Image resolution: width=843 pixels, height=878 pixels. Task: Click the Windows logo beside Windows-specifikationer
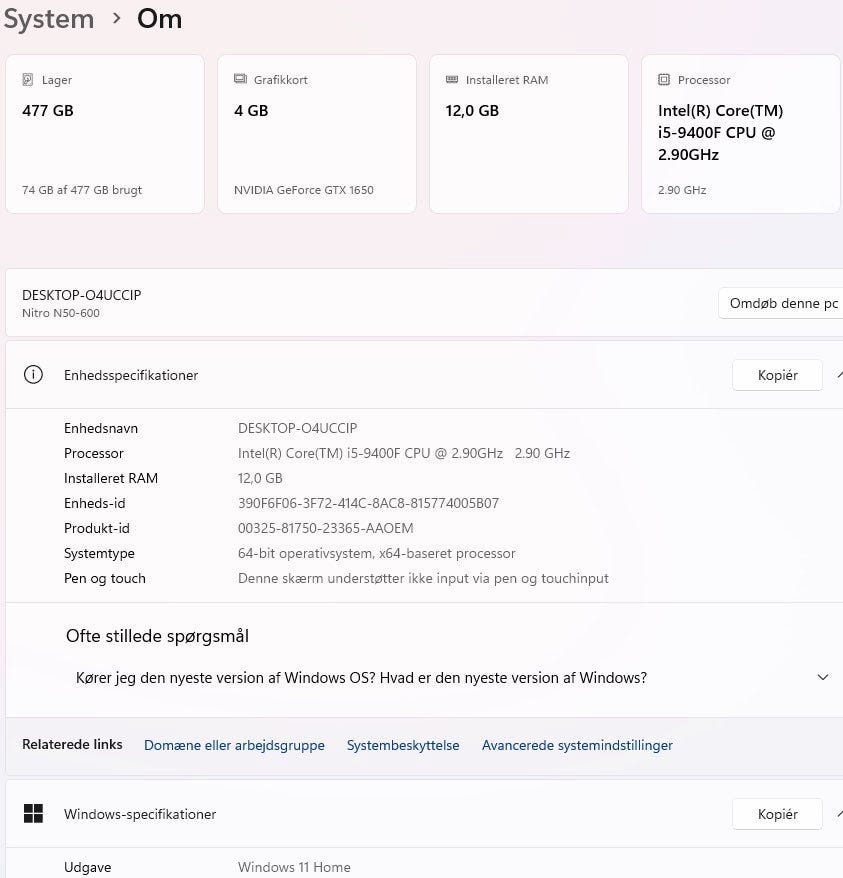click(x=33, y=814)
